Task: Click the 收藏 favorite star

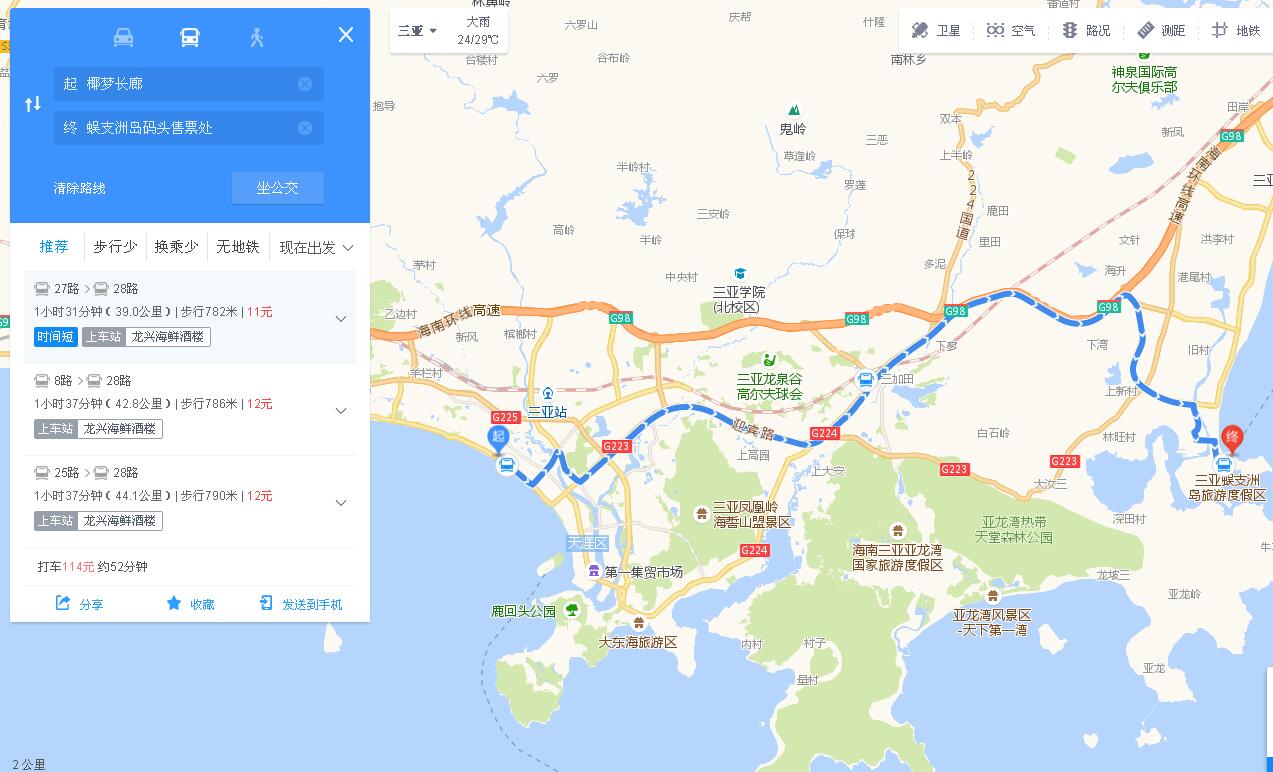Action: [x=174, y=603]
